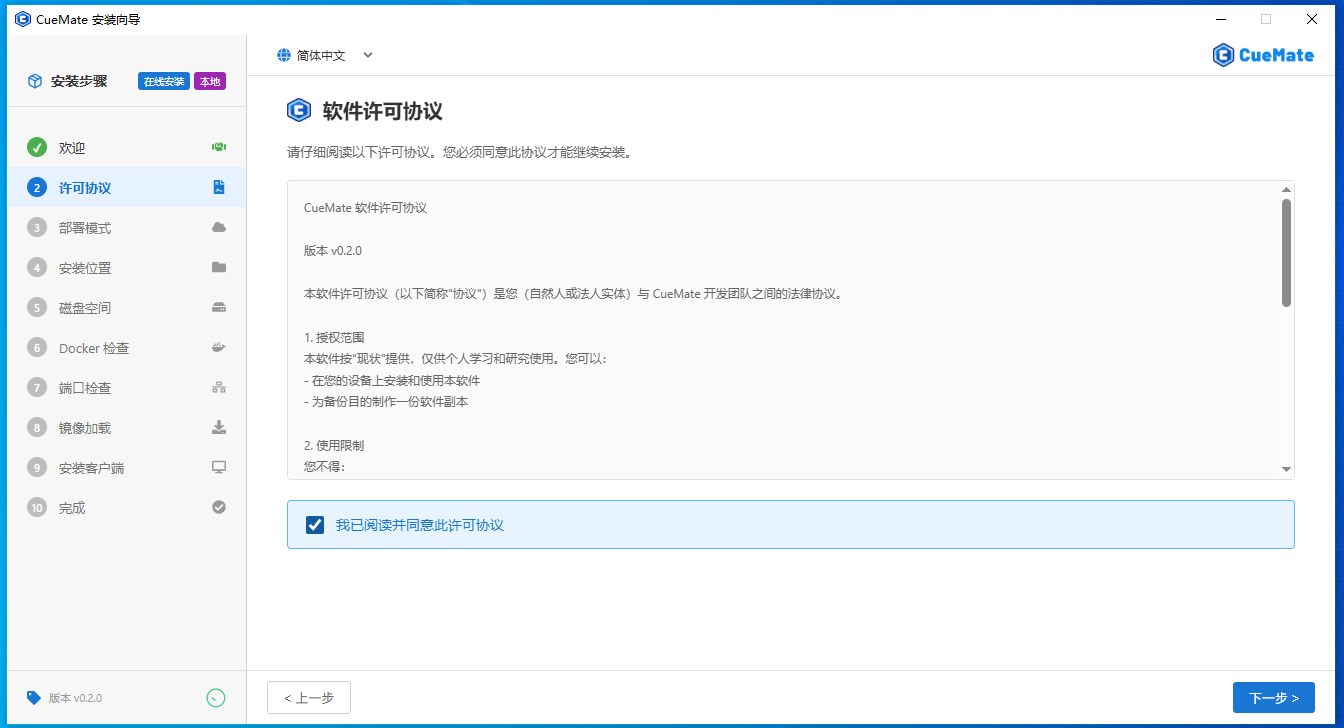Click the network icon beside 端口检查

219,387
